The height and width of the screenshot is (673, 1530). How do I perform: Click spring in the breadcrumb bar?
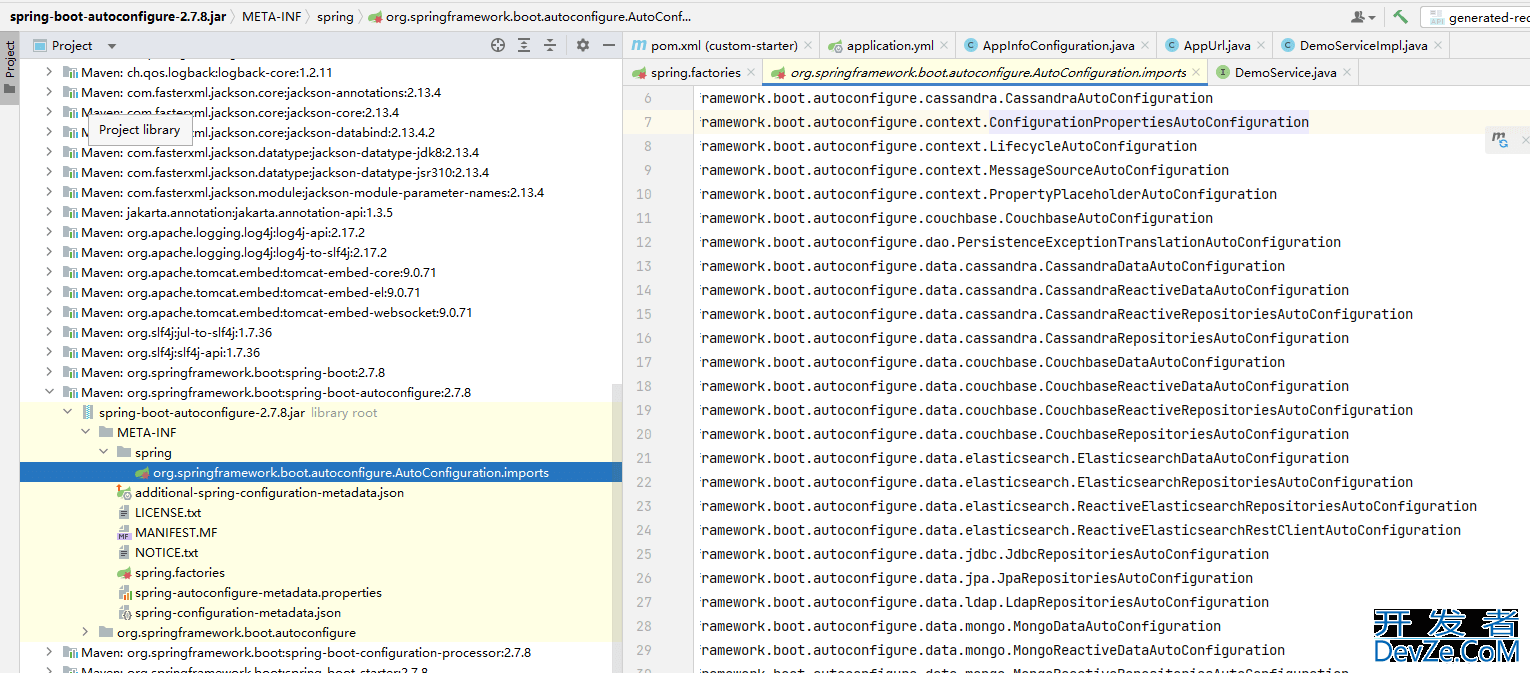click(335, 17)
